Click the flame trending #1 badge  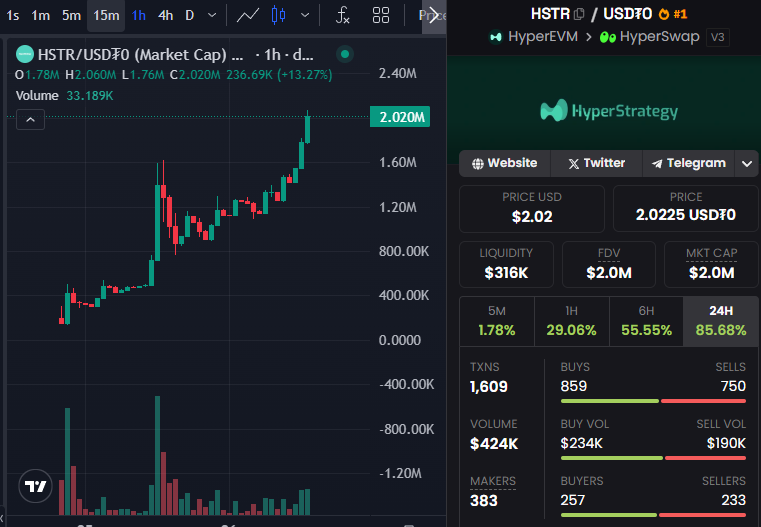pos(673,14)
